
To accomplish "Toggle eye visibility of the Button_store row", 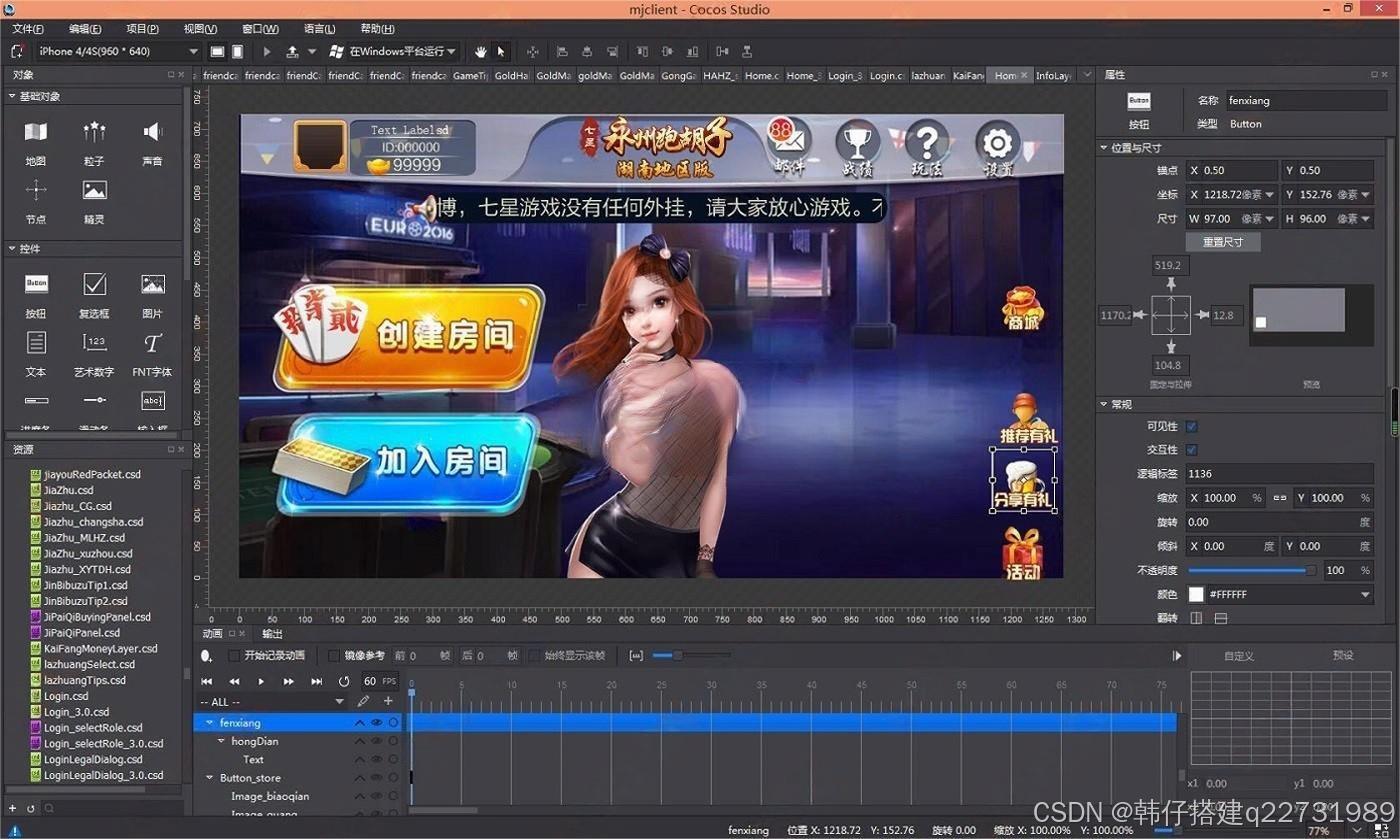I will coord(377,778).
